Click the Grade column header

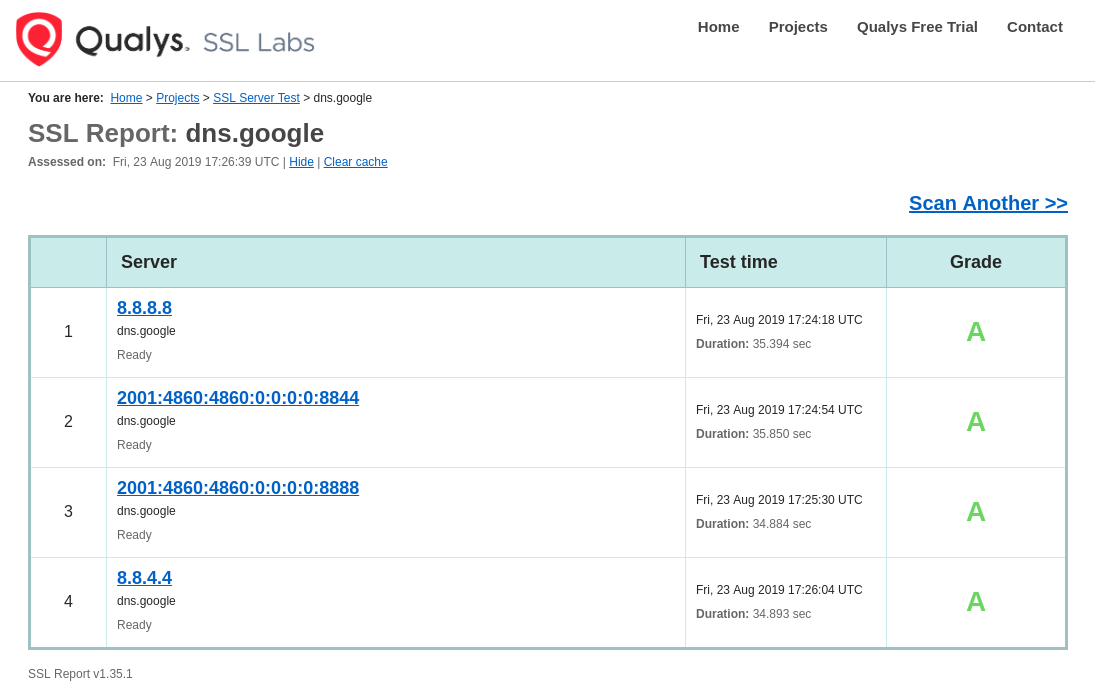[x=975, y=262]
